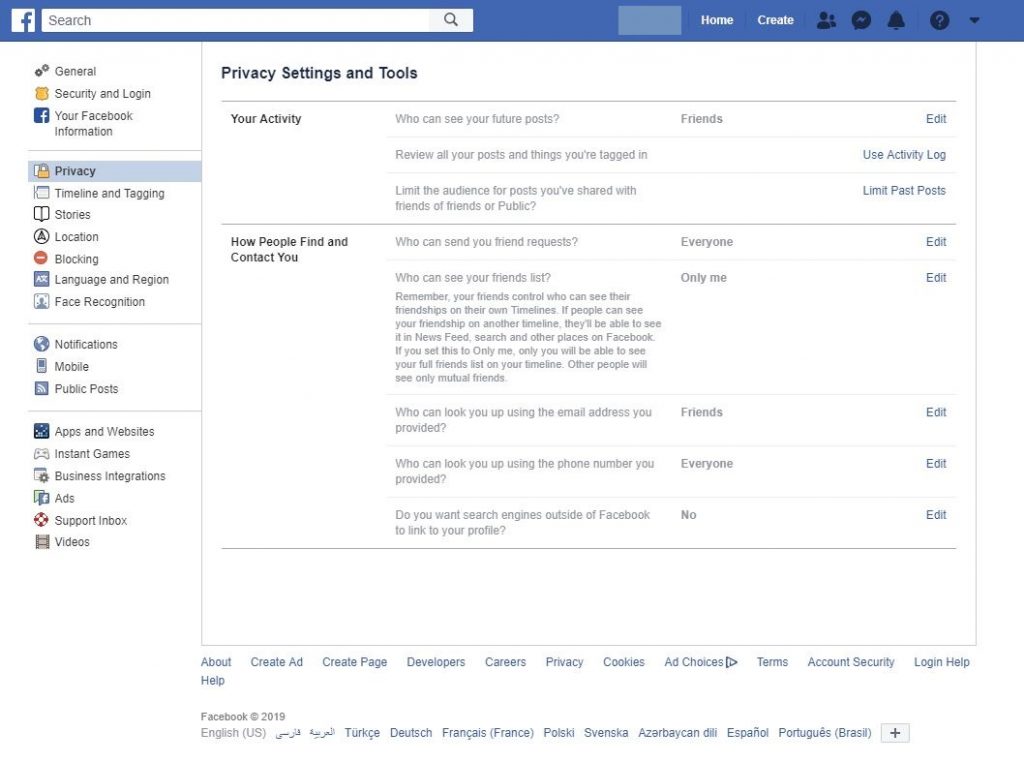Open Timeline and Tagging settings label
The width and height of the screenshot is (1024, 763).
tap(110, 193)
